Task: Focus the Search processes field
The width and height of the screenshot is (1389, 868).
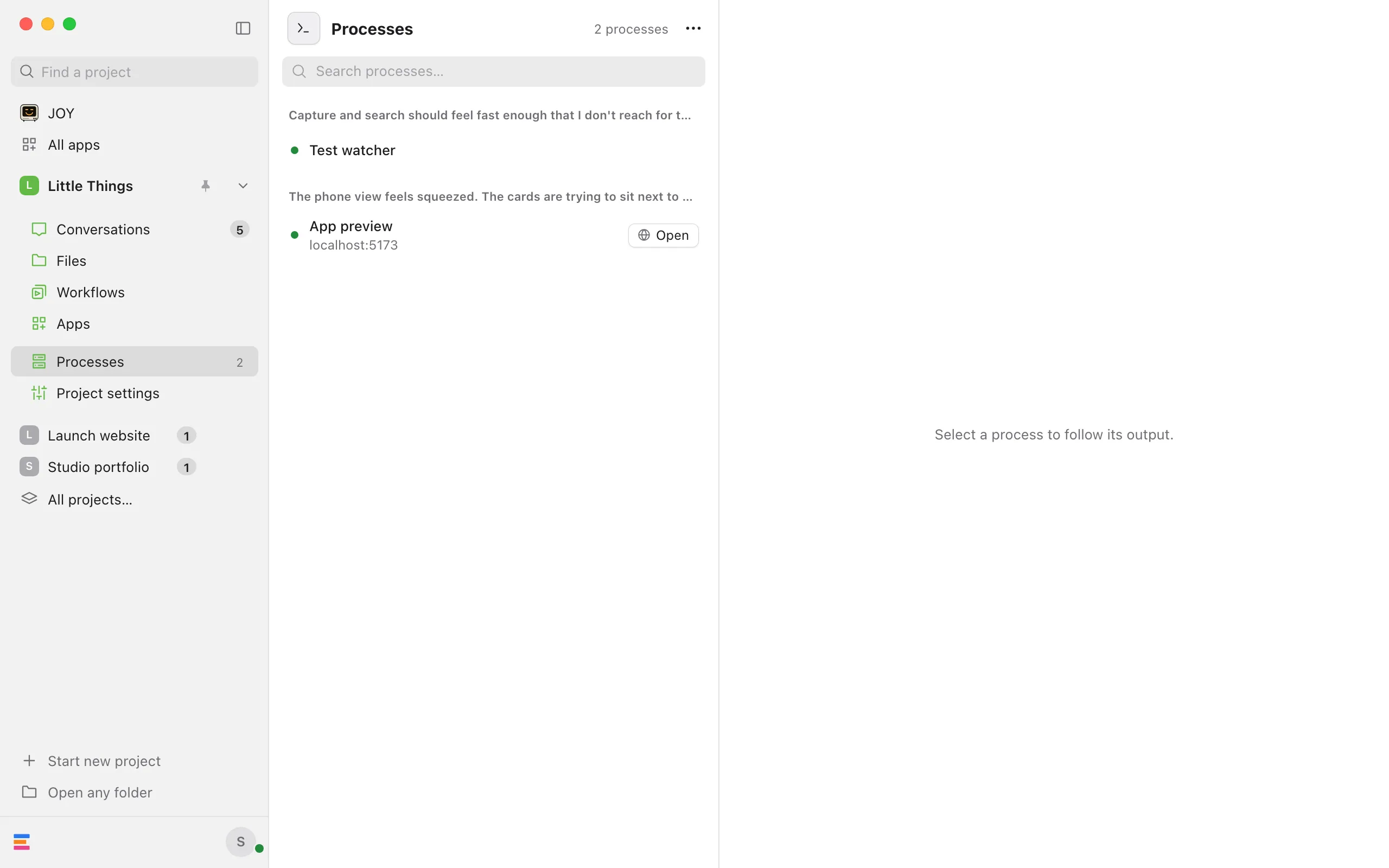Action: click(493, 71)
